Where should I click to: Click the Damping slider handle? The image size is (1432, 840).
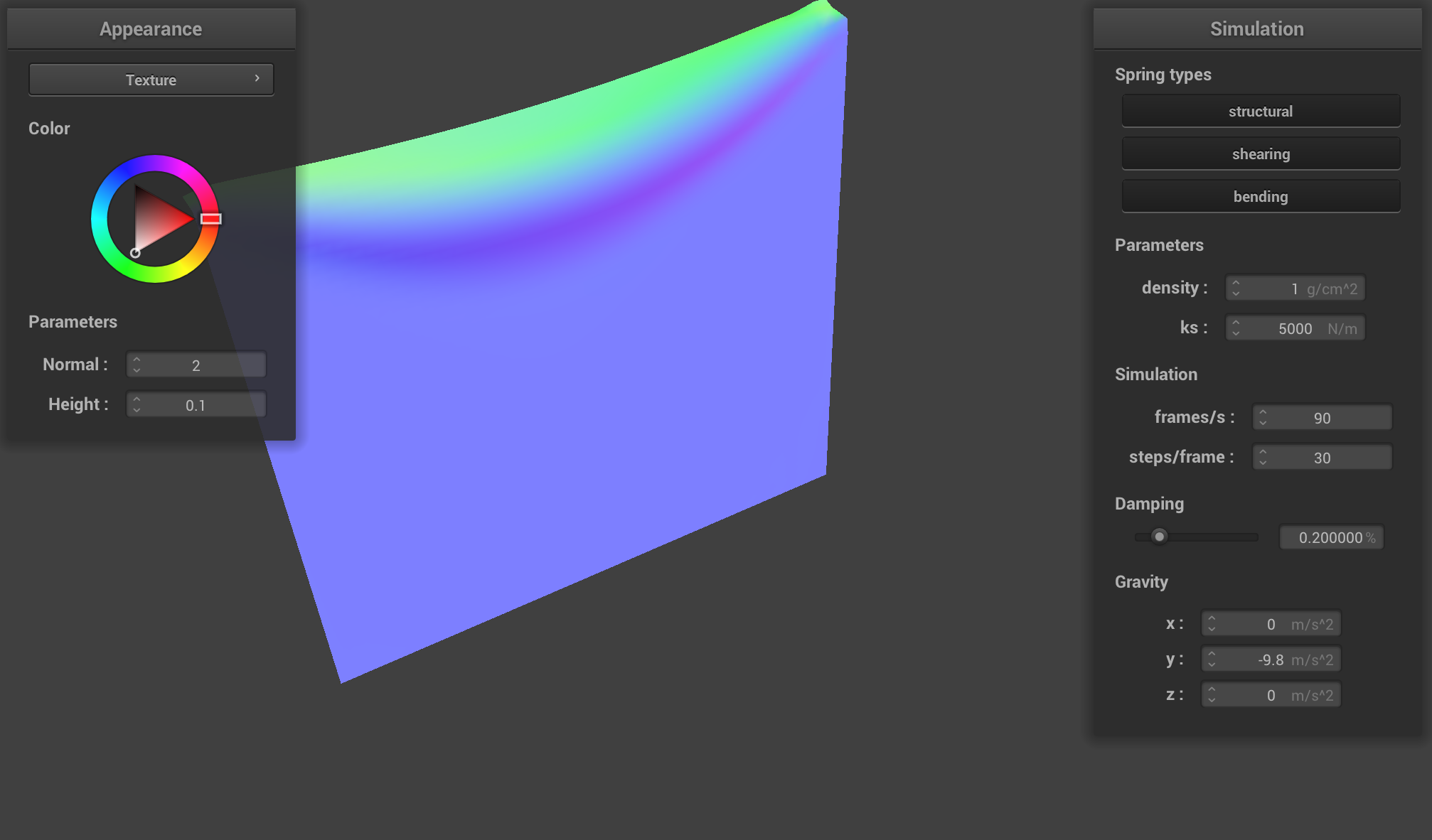1159,537
